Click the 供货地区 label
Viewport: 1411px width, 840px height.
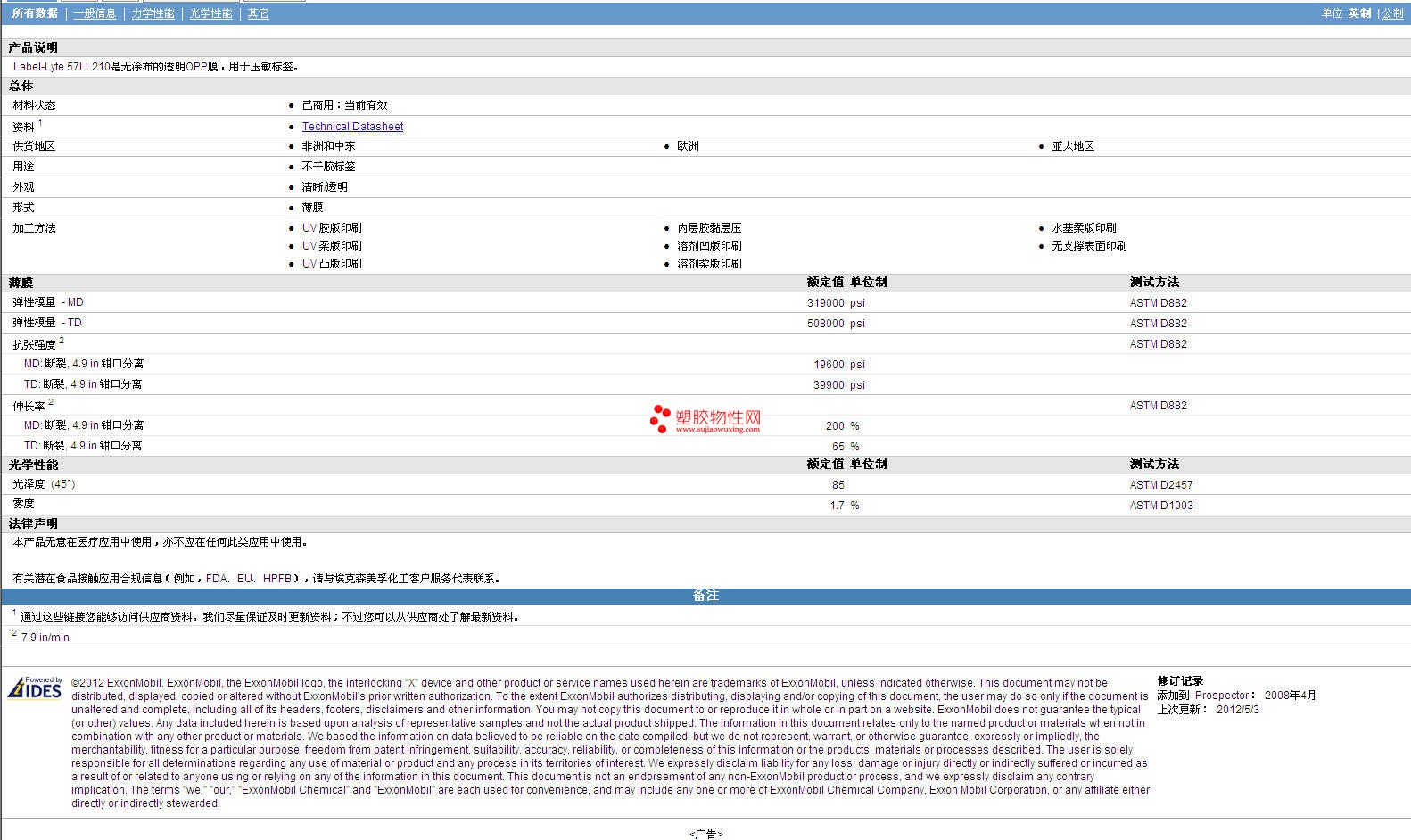coord(34,146)
